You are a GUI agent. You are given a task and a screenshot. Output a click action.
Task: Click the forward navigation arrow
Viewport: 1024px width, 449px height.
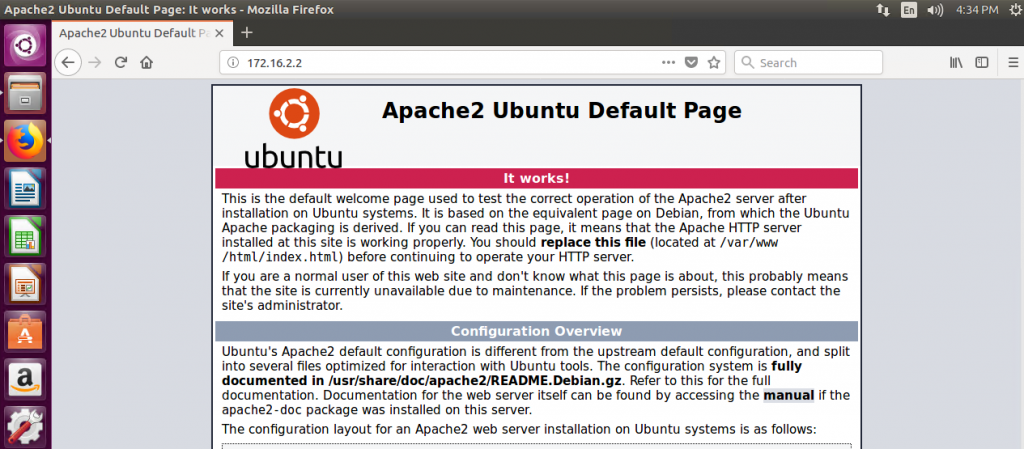click(95, 63)
